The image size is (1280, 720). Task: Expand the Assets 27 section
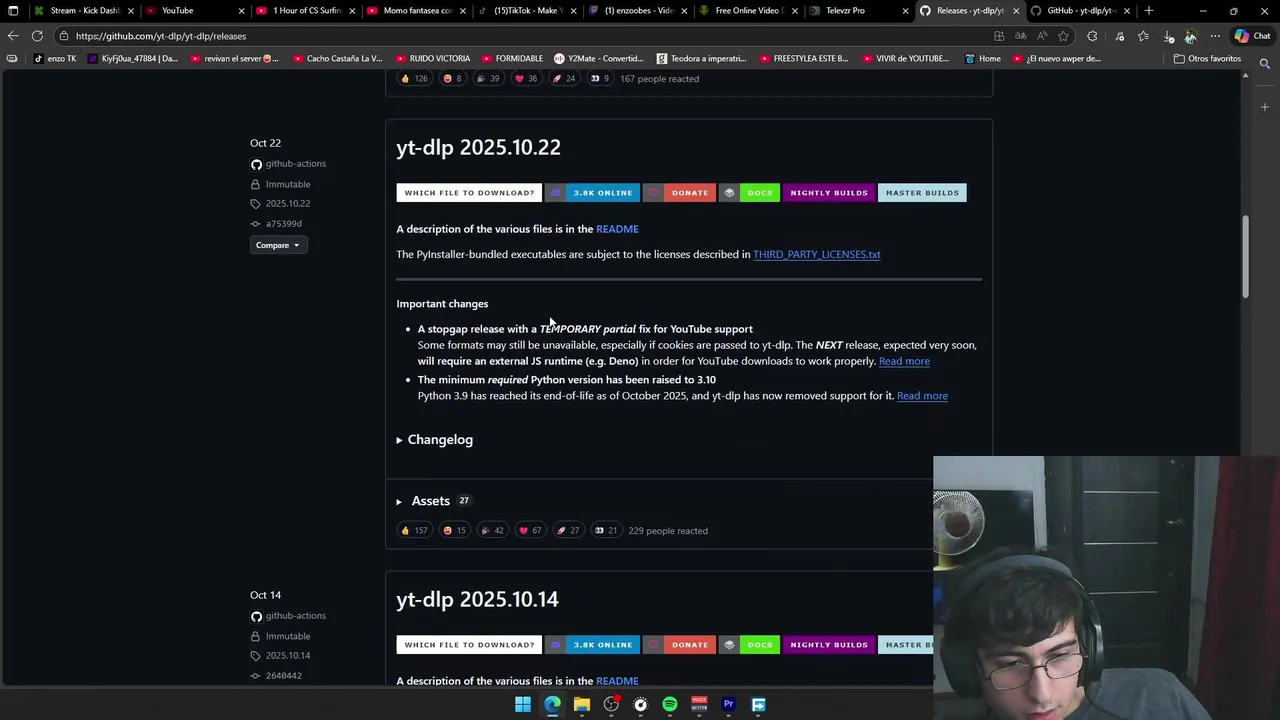432,501
